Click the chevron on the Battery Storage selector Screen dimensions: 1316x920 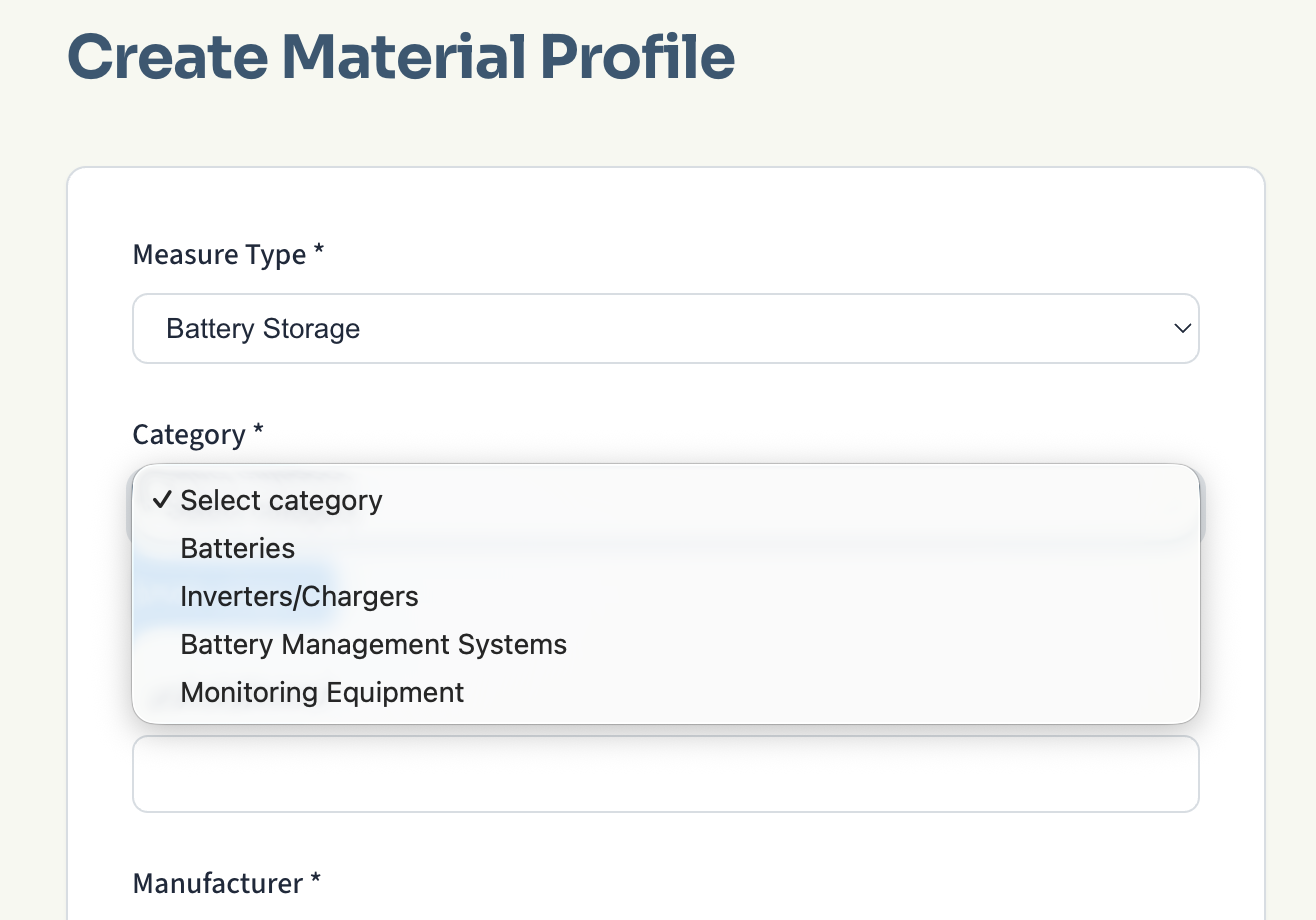(1182, 328)
